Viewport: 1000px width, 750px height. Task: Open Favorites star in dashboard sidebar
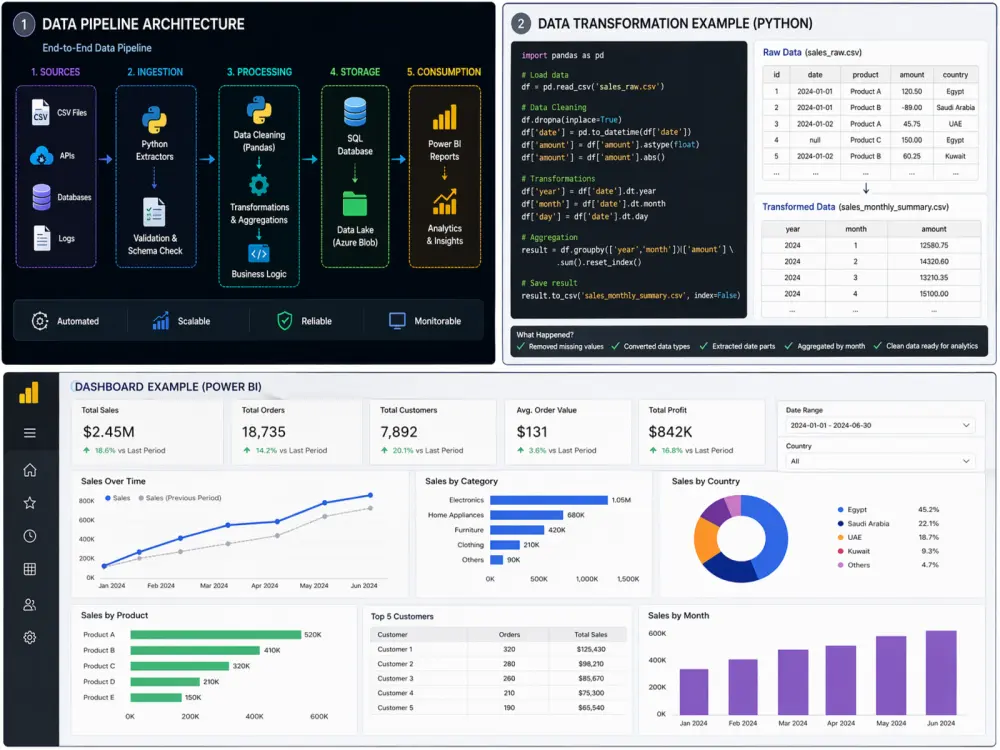29,503
